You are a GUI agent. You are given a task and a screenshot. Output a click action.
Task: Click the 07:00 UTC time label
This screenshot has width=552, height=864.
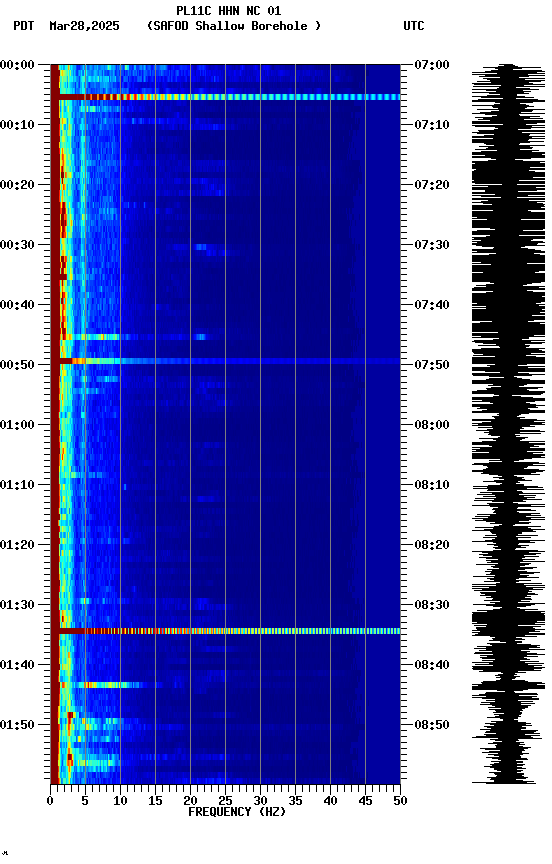coord(431,65)
